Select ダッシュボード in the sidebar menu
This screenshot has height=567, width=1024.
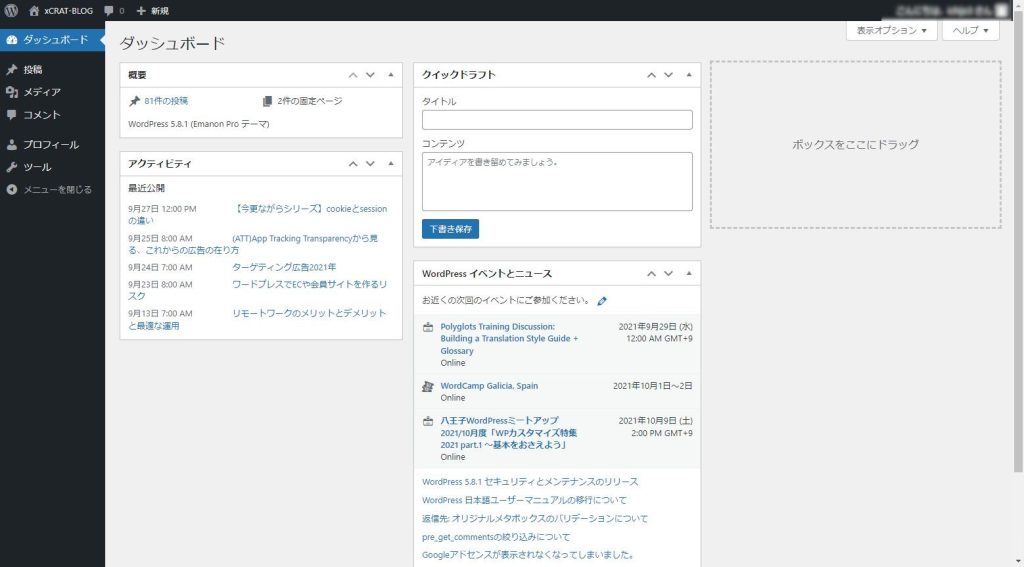coord(52,40)
